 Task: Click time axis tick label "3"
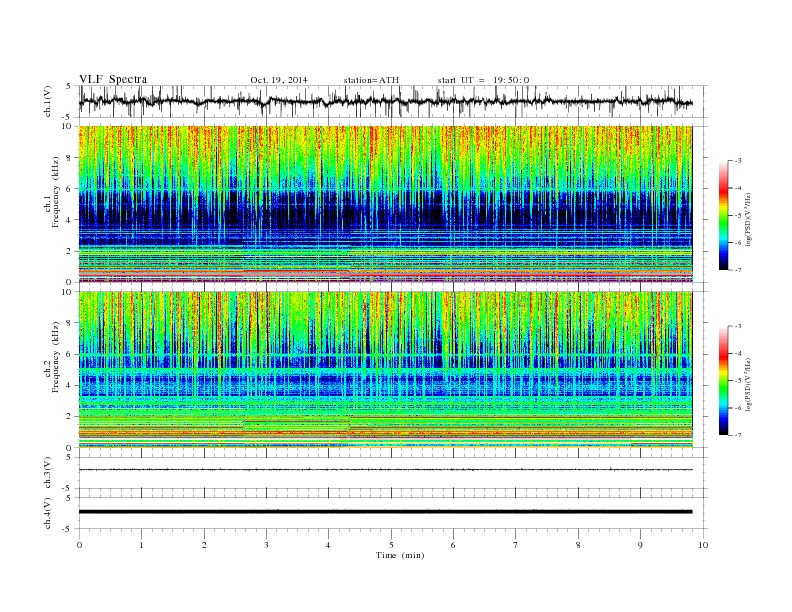(x=266, y=545)
